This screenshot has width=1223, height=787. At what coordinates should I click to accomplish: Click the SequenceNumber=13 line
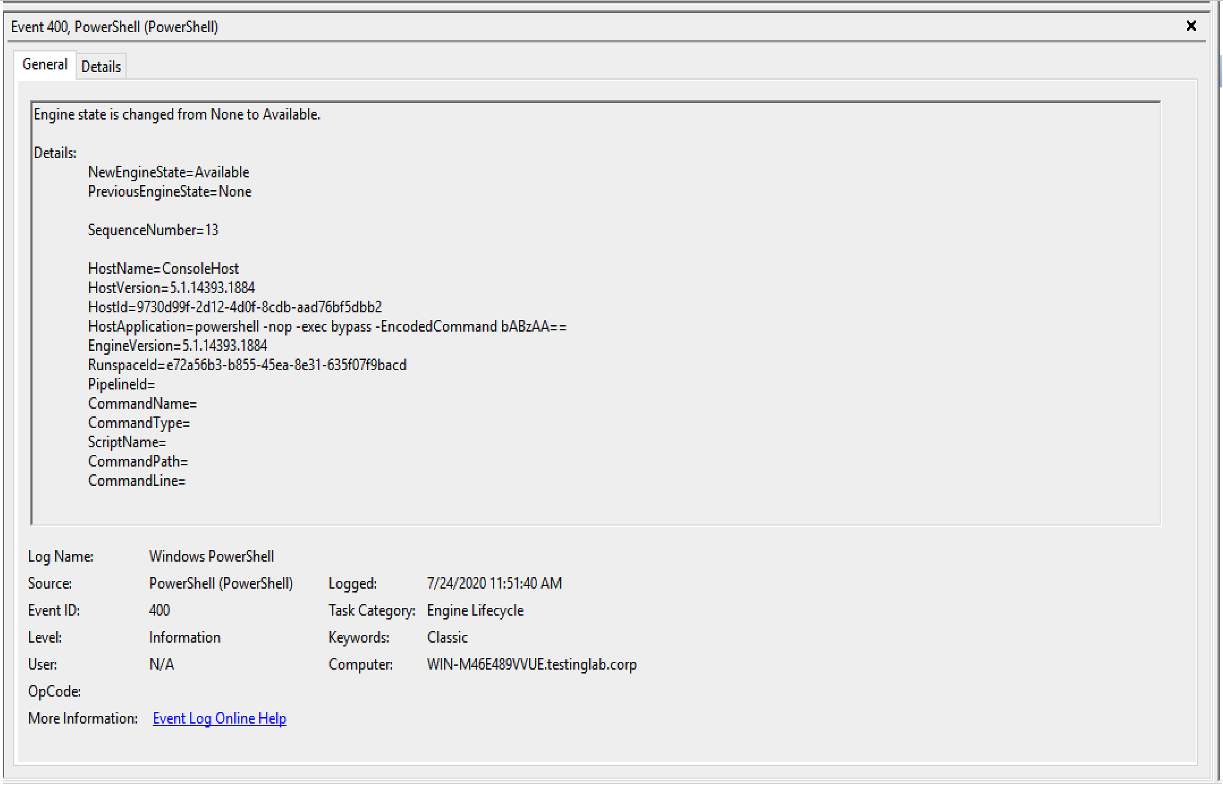point(153,230)
